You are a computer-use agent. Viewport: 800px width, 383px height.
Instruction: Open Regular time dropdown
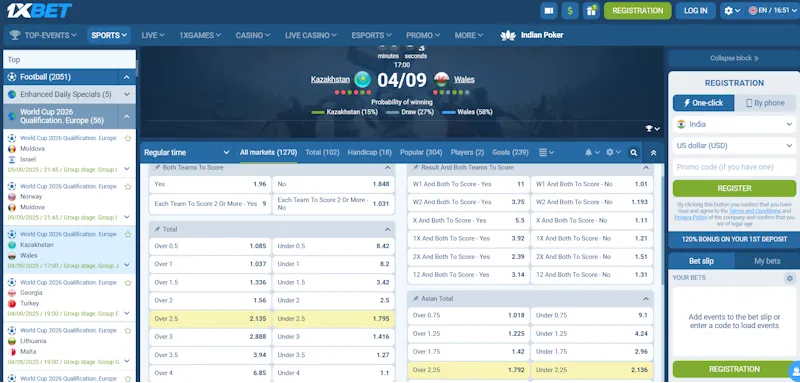(x=187, y=152)
